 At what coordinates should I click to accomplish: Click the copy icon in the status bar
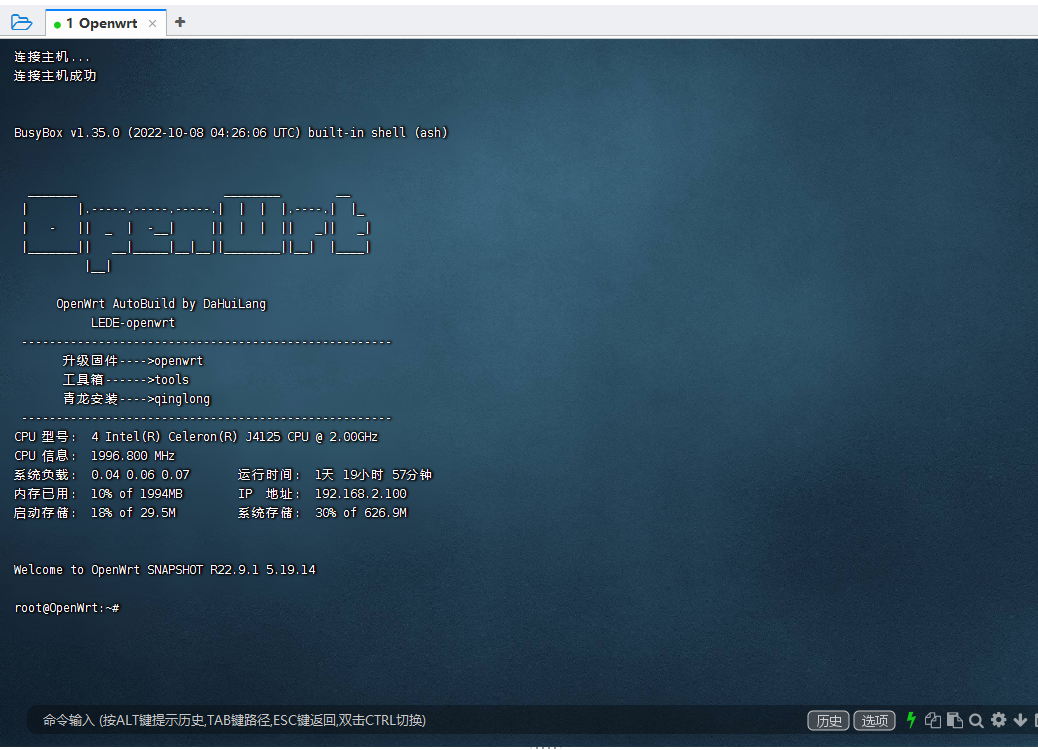[932, 720]
